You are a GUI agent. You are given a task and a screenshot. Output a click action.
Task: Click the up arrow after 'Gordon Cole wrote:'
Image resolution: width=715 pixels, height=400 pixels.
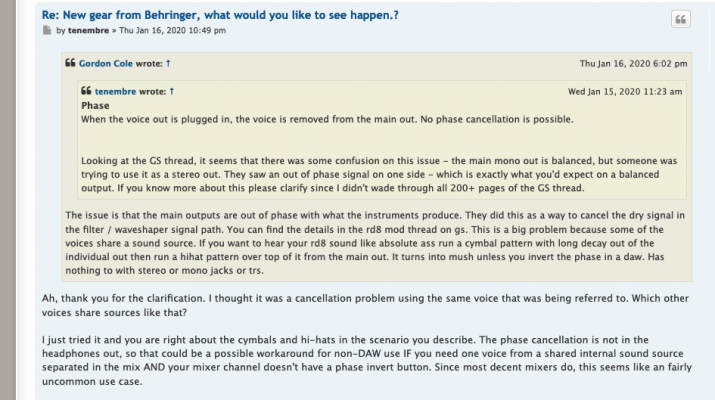pos(168,63)
